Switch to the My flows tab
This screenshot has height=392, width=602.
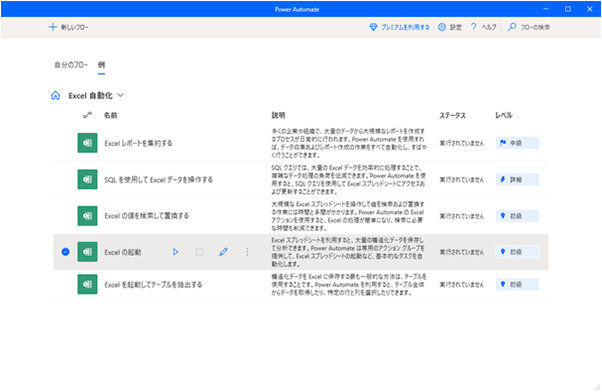pos(71,65)
